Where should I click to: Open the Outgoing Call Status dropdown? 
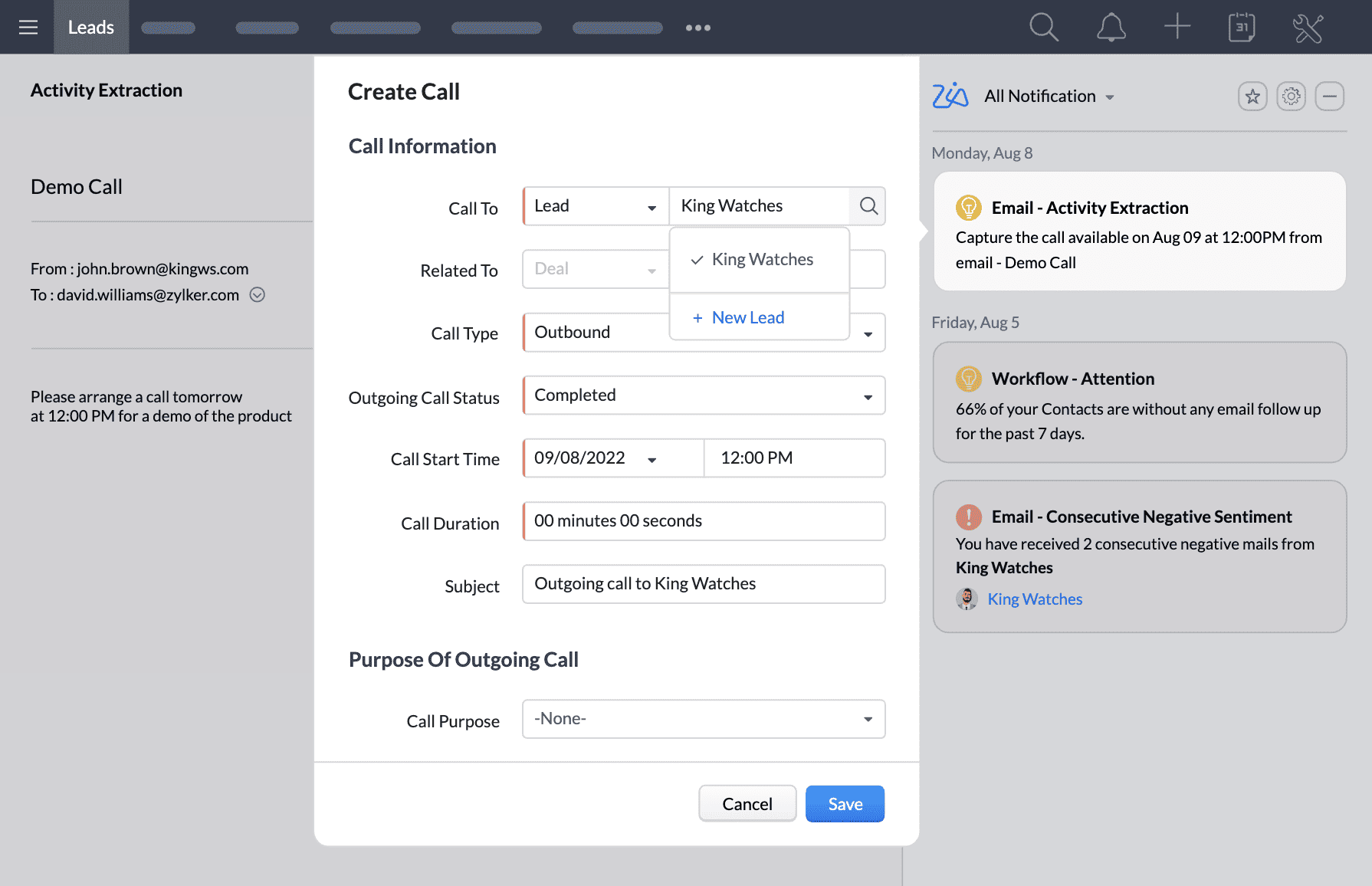pyautogui.click(x=704, y=395)
